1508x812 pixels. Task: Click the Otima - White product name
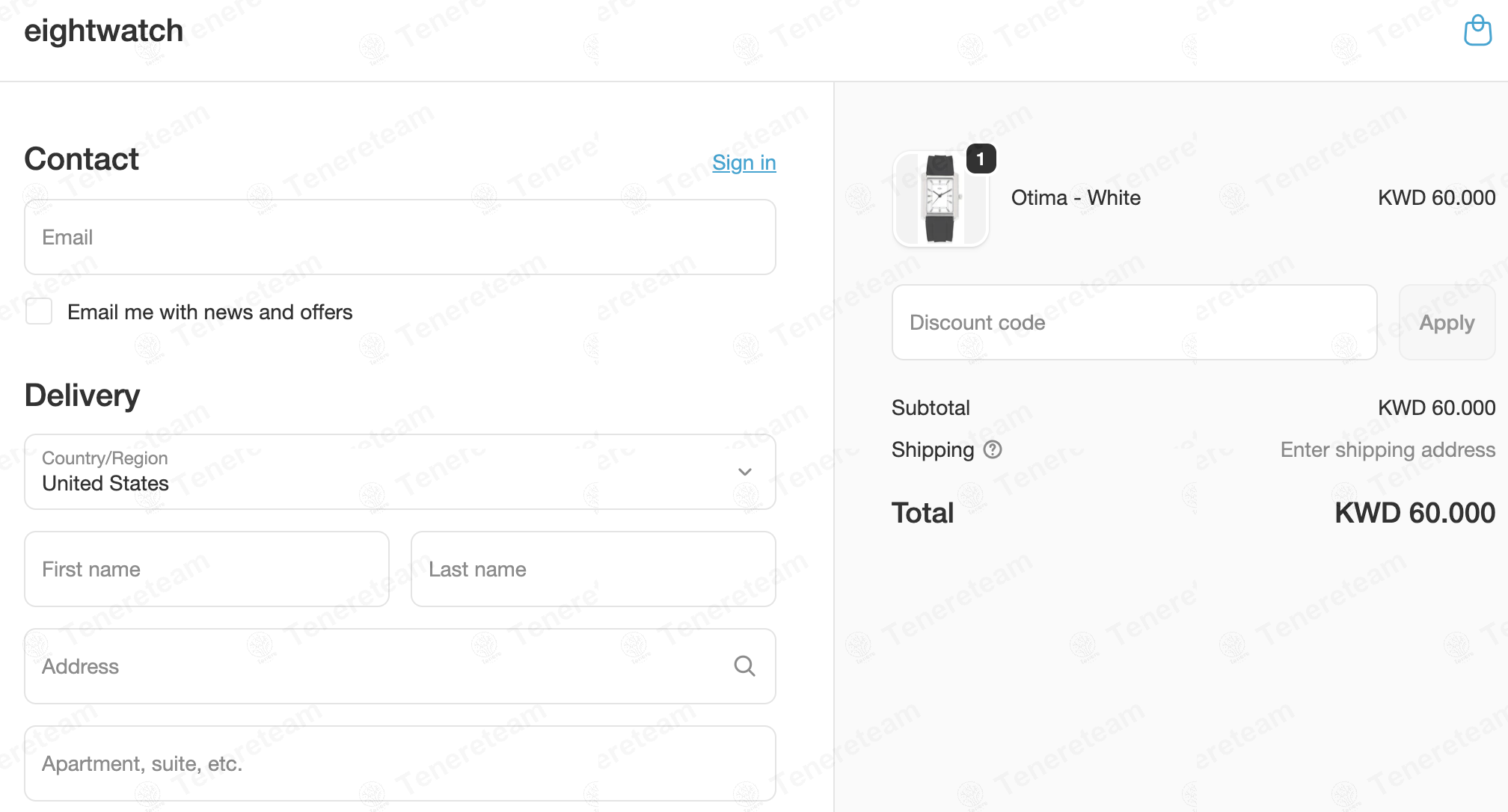[1076, 197]
